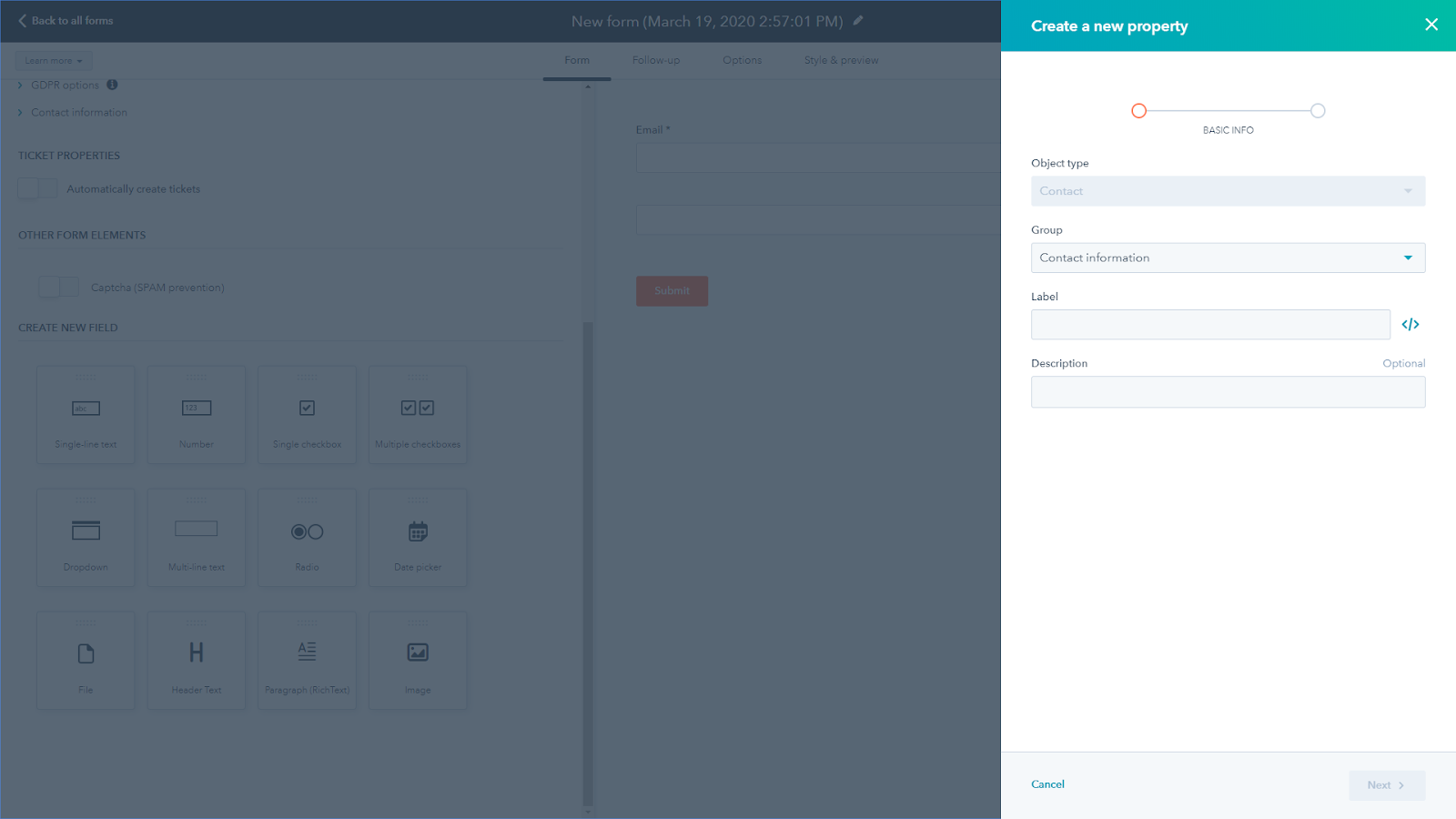The width and height of the screenshot is (1456, 819).
Task: Click the TICKET PROPERTIES heading
Action: (x=69, y=156)
